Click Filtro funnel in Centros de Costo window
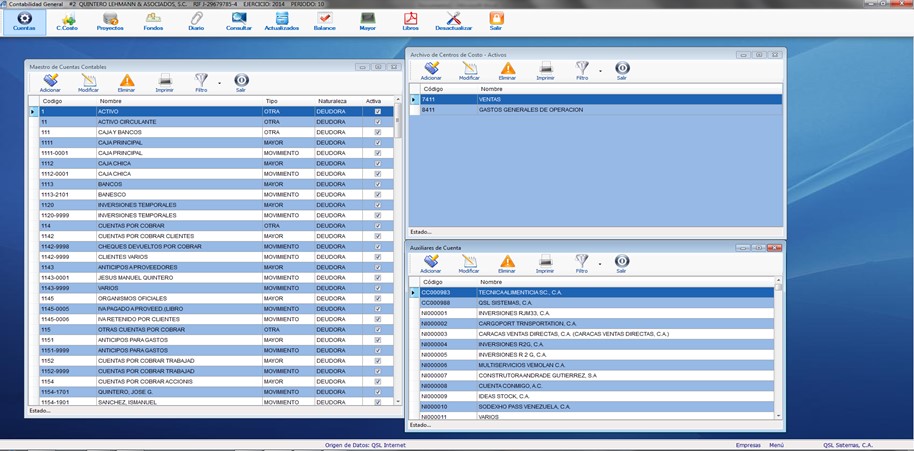The width and height of the screenshot is (914, 451). click(x=582, y=71)
